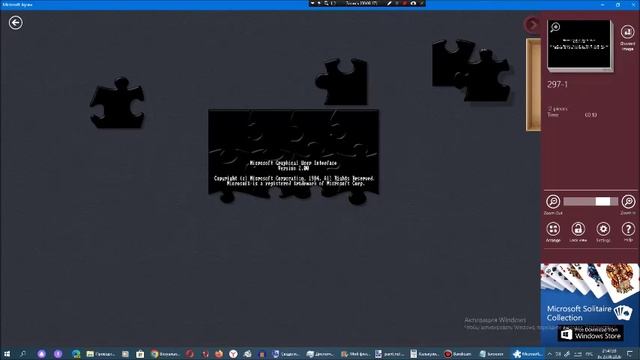The width and height of the screenshot is (640, 360).
Task: Select the loose piece above the assembled puzzle
Action: coord(342,82)
